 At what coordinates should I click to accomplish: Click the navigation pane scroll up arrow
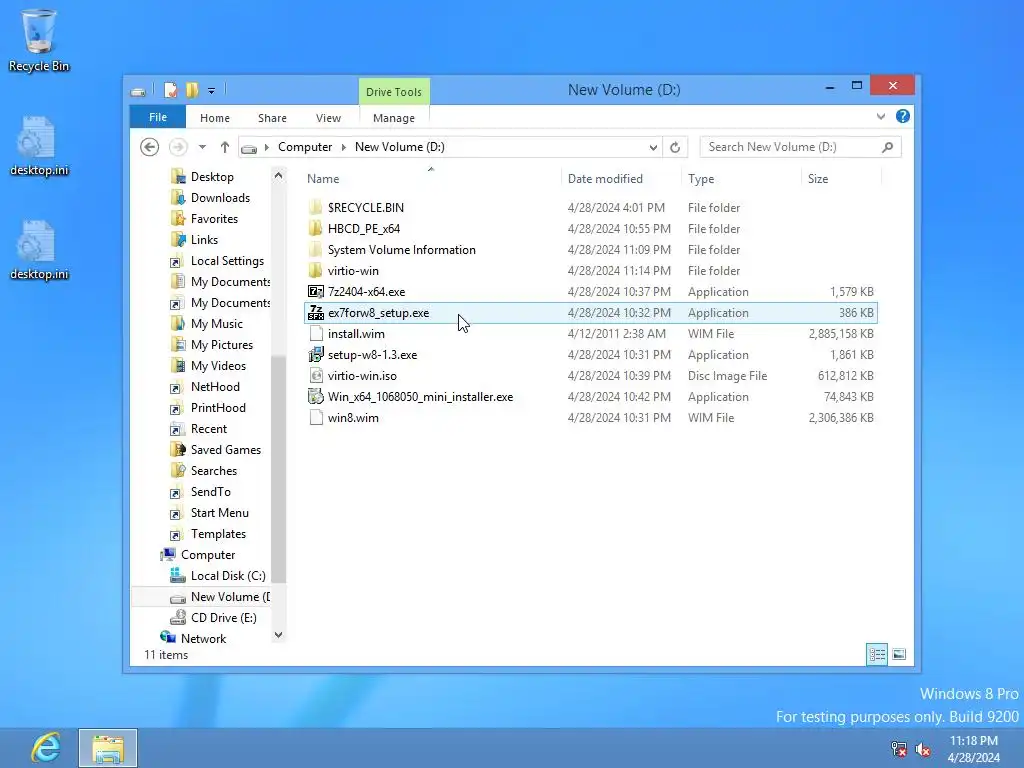(278, 175)
